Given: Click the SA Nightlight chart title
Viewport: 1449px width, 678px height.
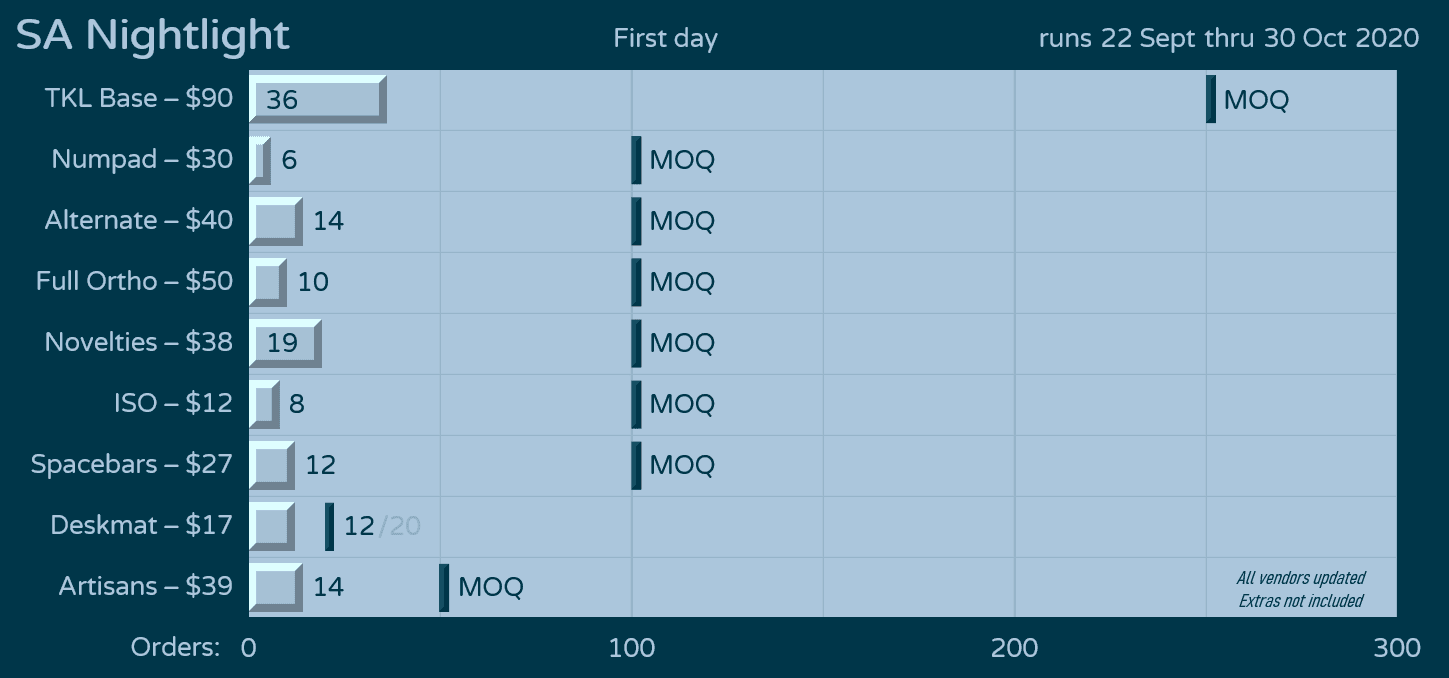Looking at the screenshot, I should [153, 36].
